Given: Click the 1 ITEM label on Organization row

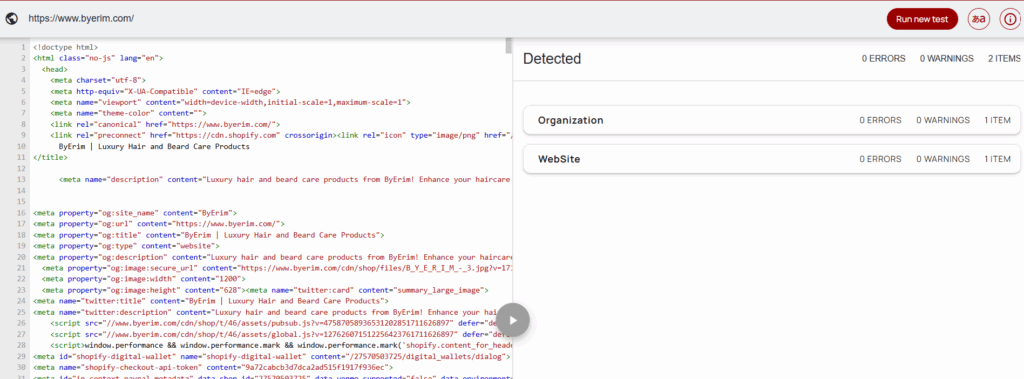Looking at the screenshot, I should pyautogui.click(x=997, y=120).
